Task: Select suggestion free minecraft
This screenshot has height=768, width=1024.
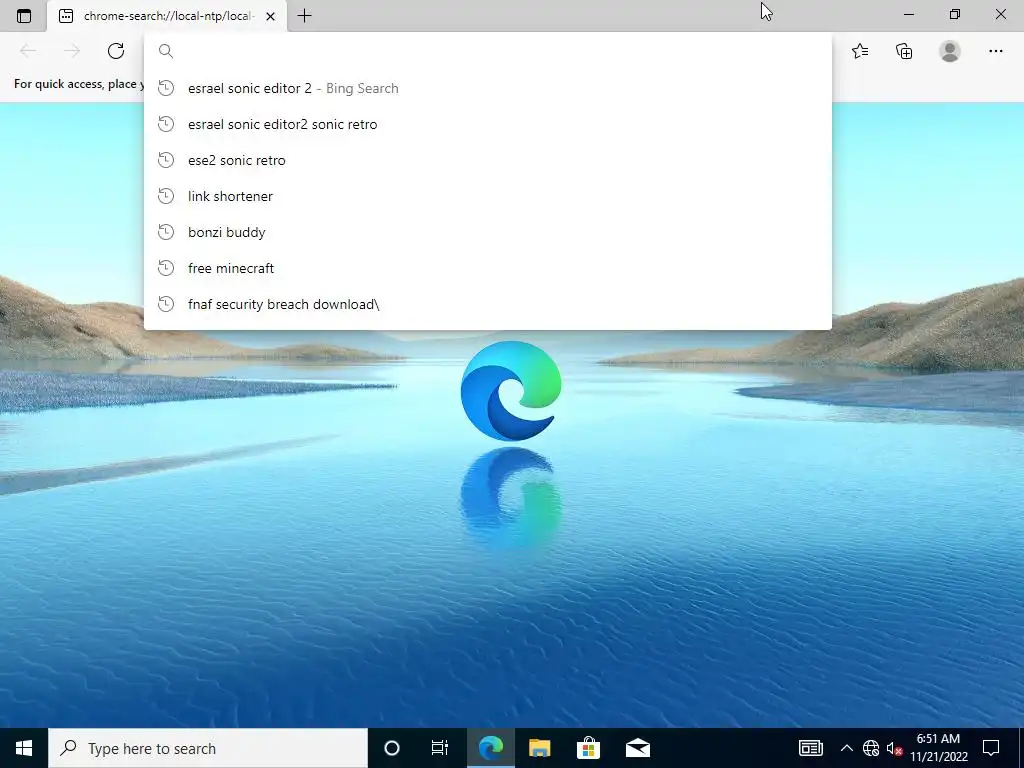Action: click(x=488, y=268)
